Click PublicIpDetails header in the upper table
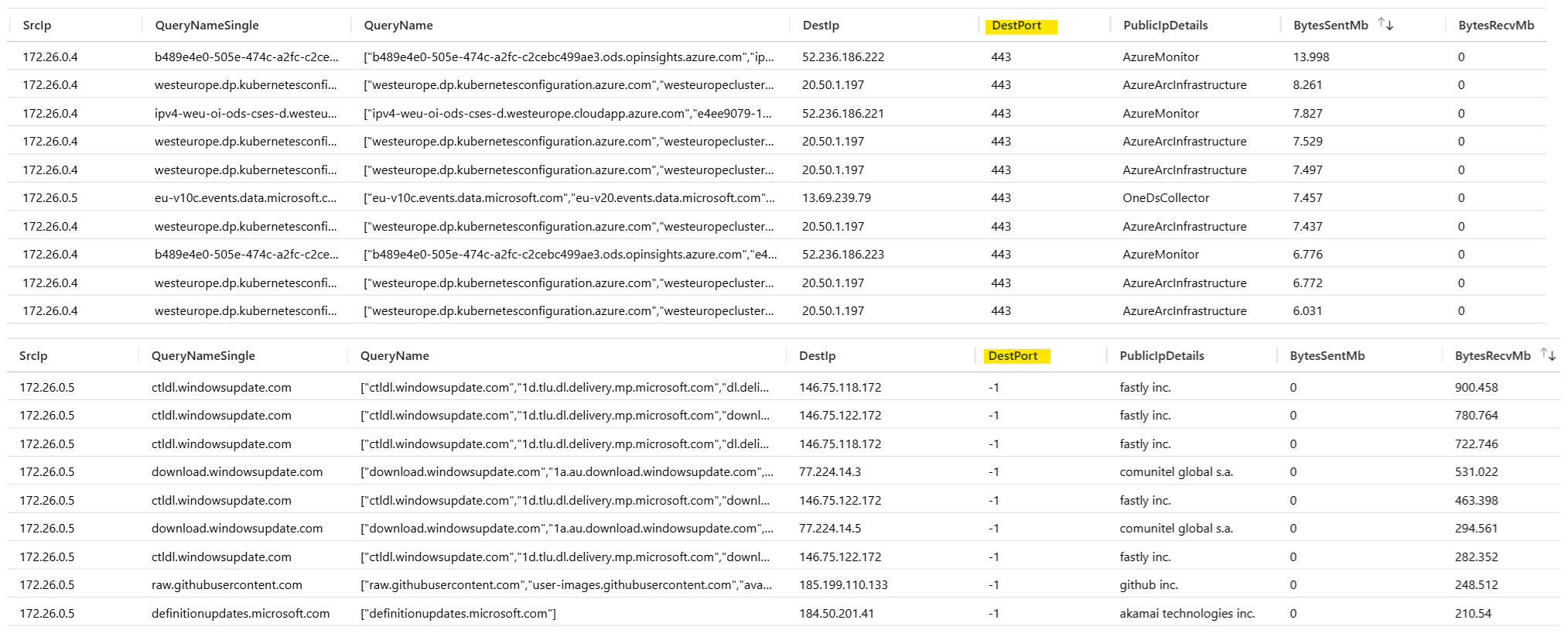Viewport: 1568px width, 637px height. click(x=1165, y=26)
